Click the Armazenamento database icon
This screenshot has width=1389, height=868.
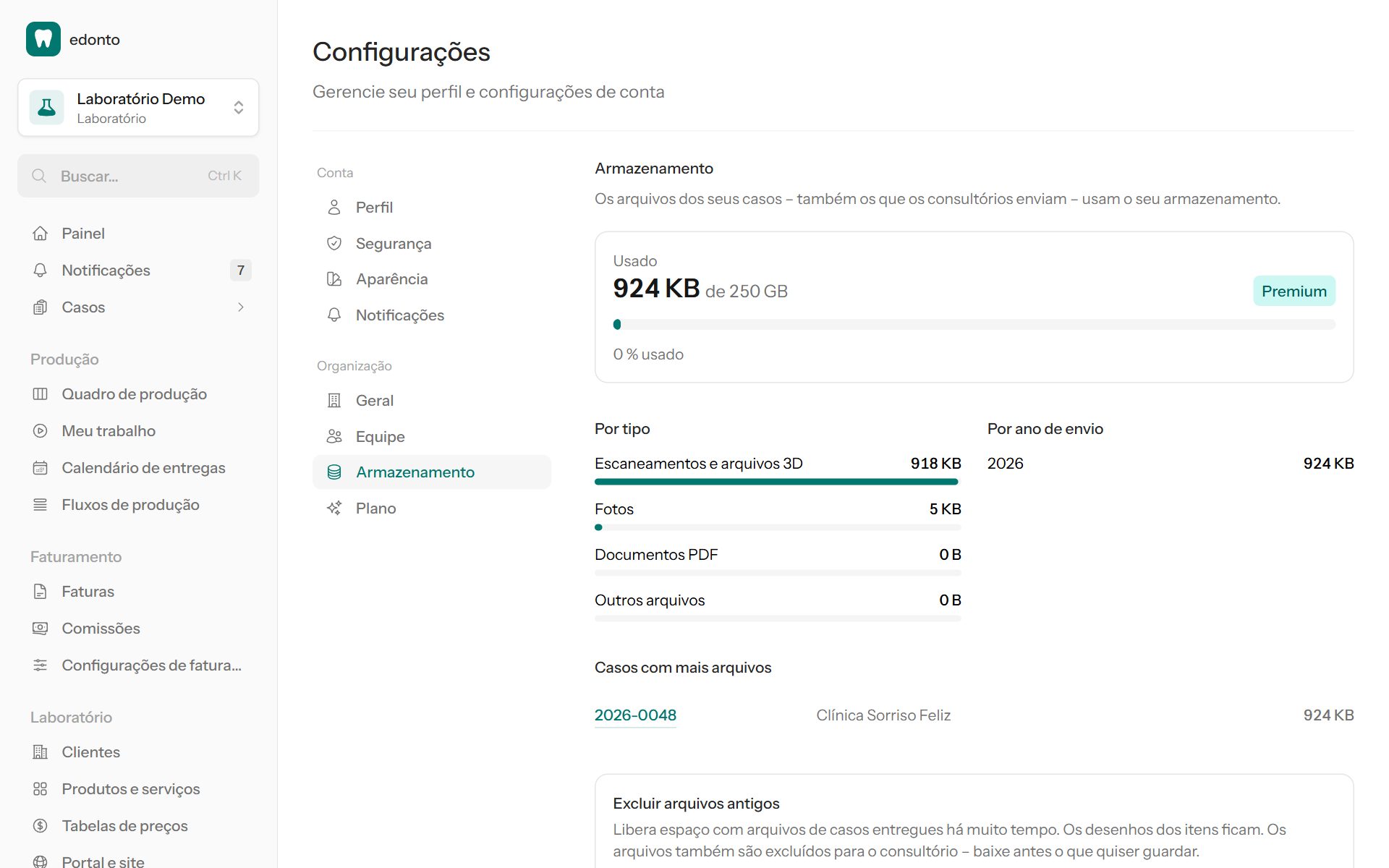[x=334, y=472]
